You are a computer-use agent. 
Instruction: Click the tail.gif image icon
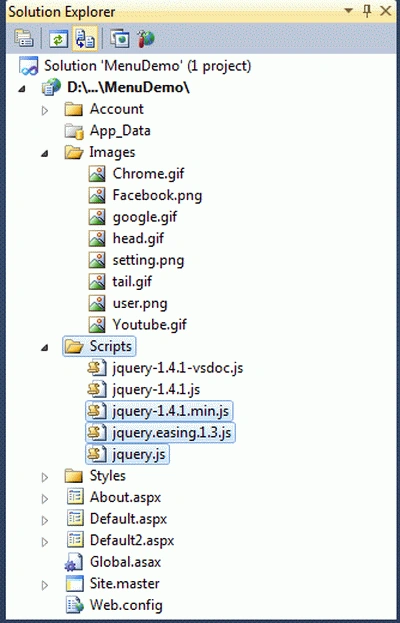coord(97,282)
